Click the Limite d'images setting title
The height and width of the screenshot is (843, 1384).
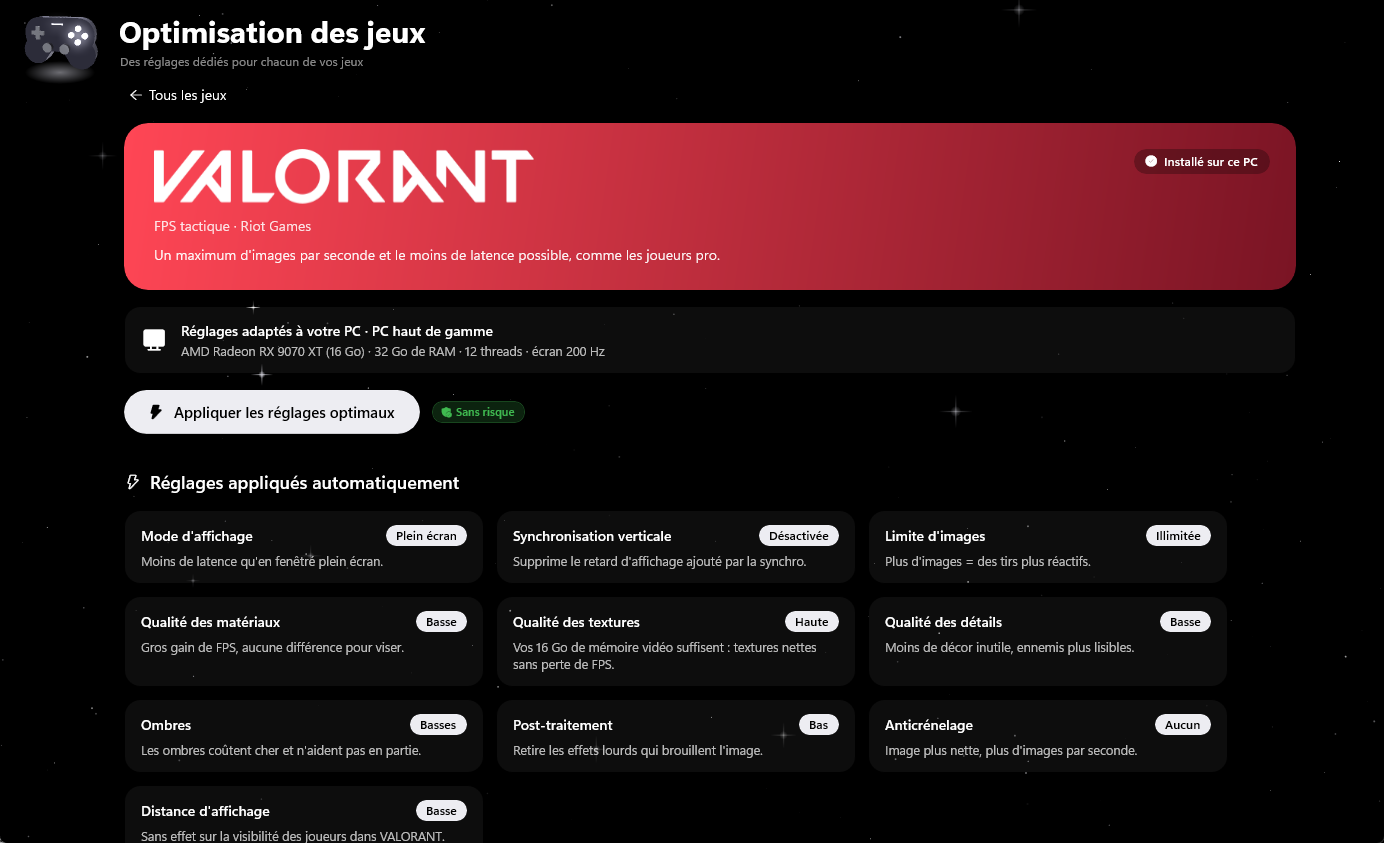(x=935, y=536)
